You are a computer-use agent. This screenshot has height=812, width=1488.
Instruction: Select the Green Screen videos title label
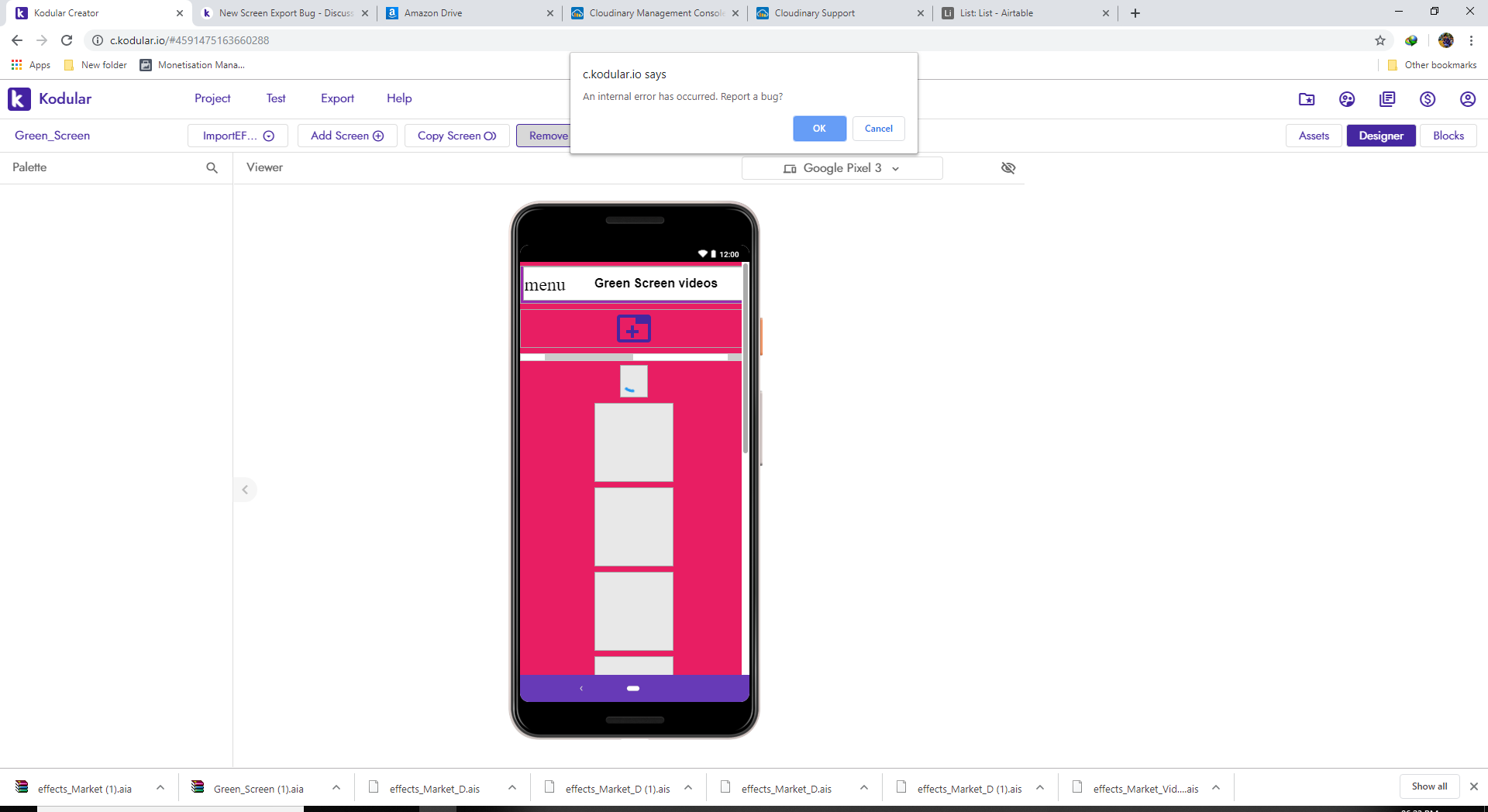(x=656, y=284)
